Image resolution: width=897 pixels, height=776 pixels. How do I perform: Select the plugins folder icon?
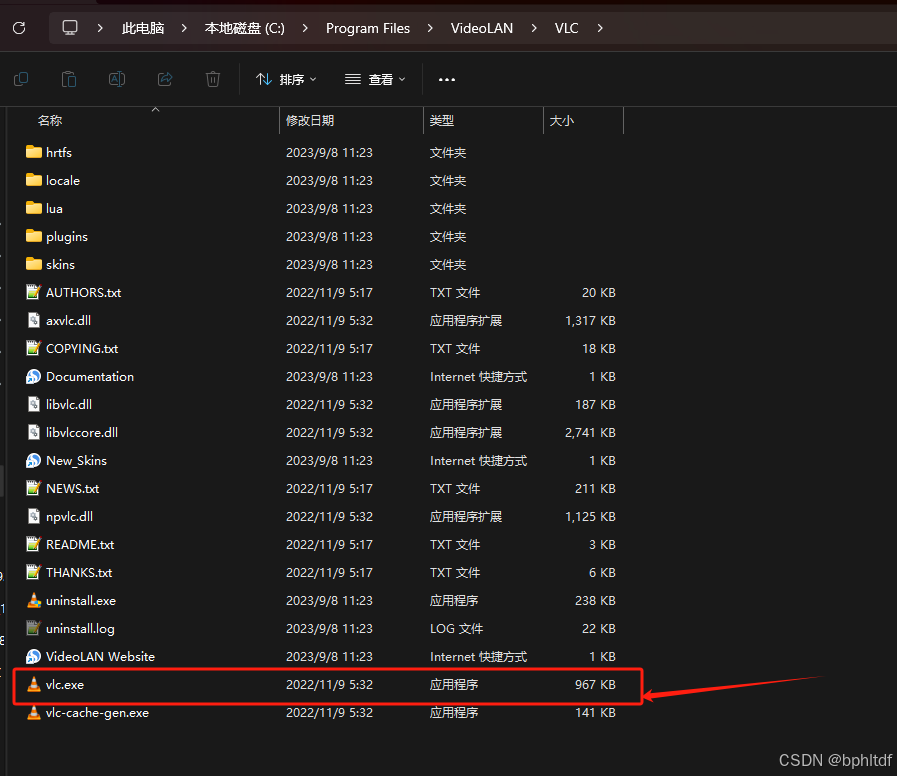click(x=34, y=236)
